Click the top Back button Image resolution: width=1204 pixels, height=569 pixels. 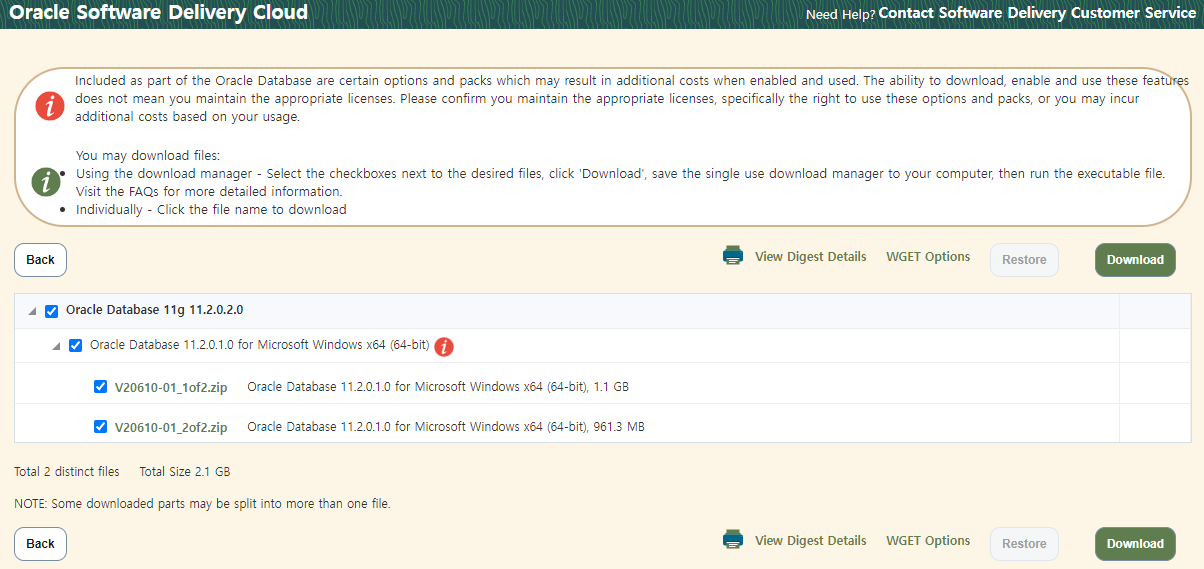point(40,260)
